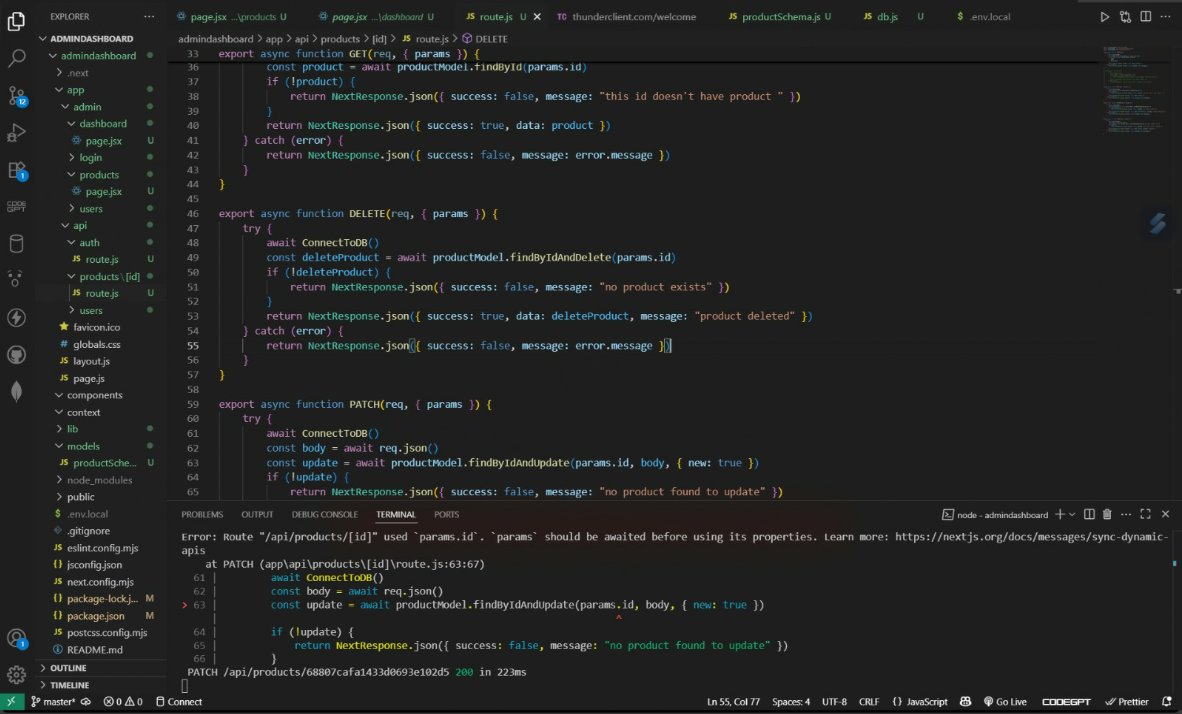Image resolution: width=1182 pixels, height=714 pixels.
Task: Click the Go Live status bar button
Action: (1005, 702)
